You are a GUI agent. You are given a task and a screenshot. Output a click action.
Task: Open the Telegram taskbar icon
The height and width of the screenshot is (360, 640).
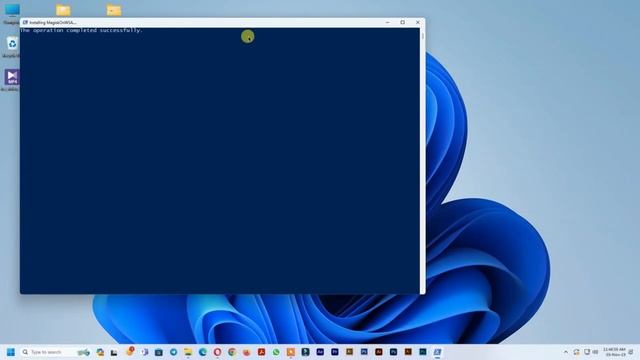(173, 352)
